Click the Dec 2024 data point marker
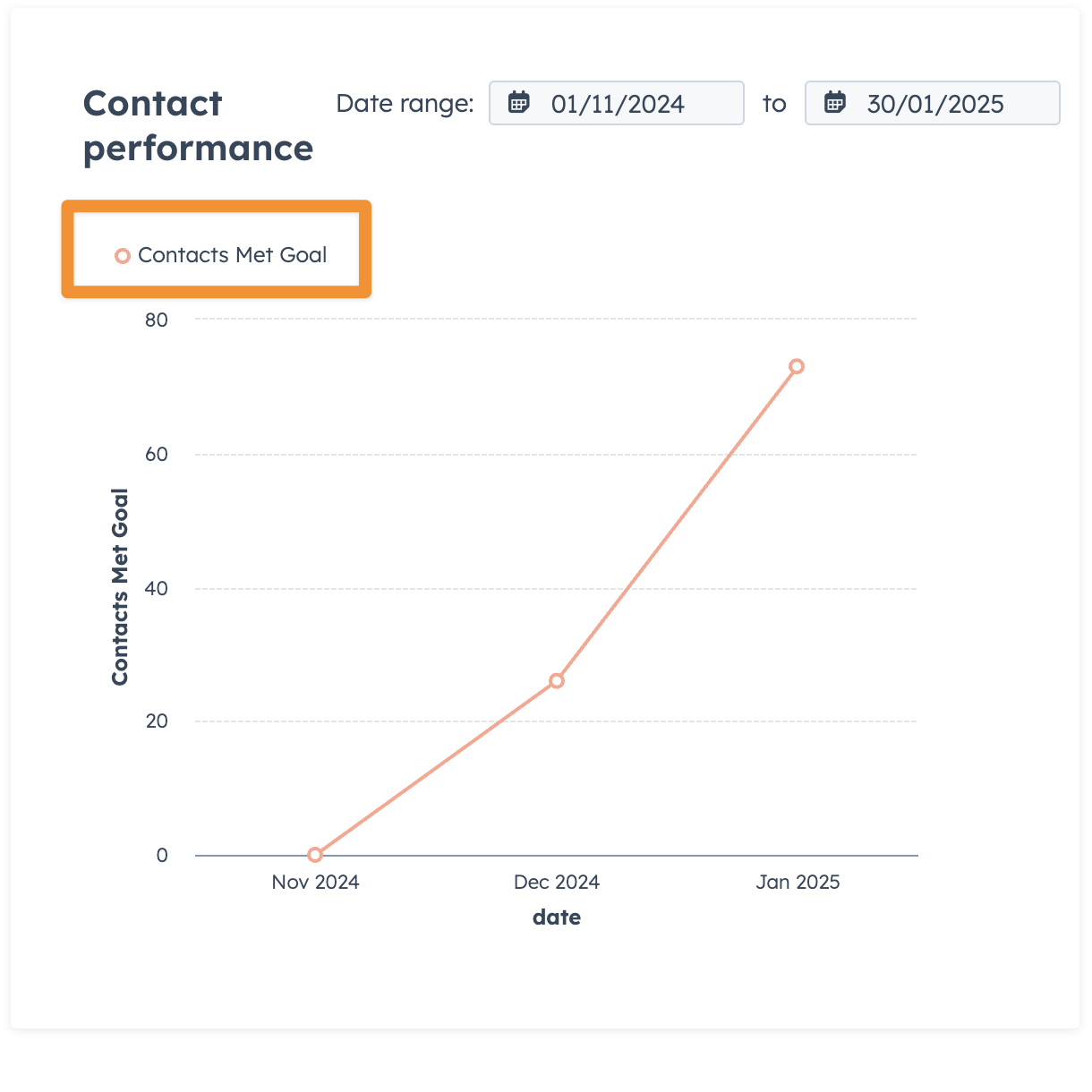The image size is (1092, 1092). tap(557, 681)
